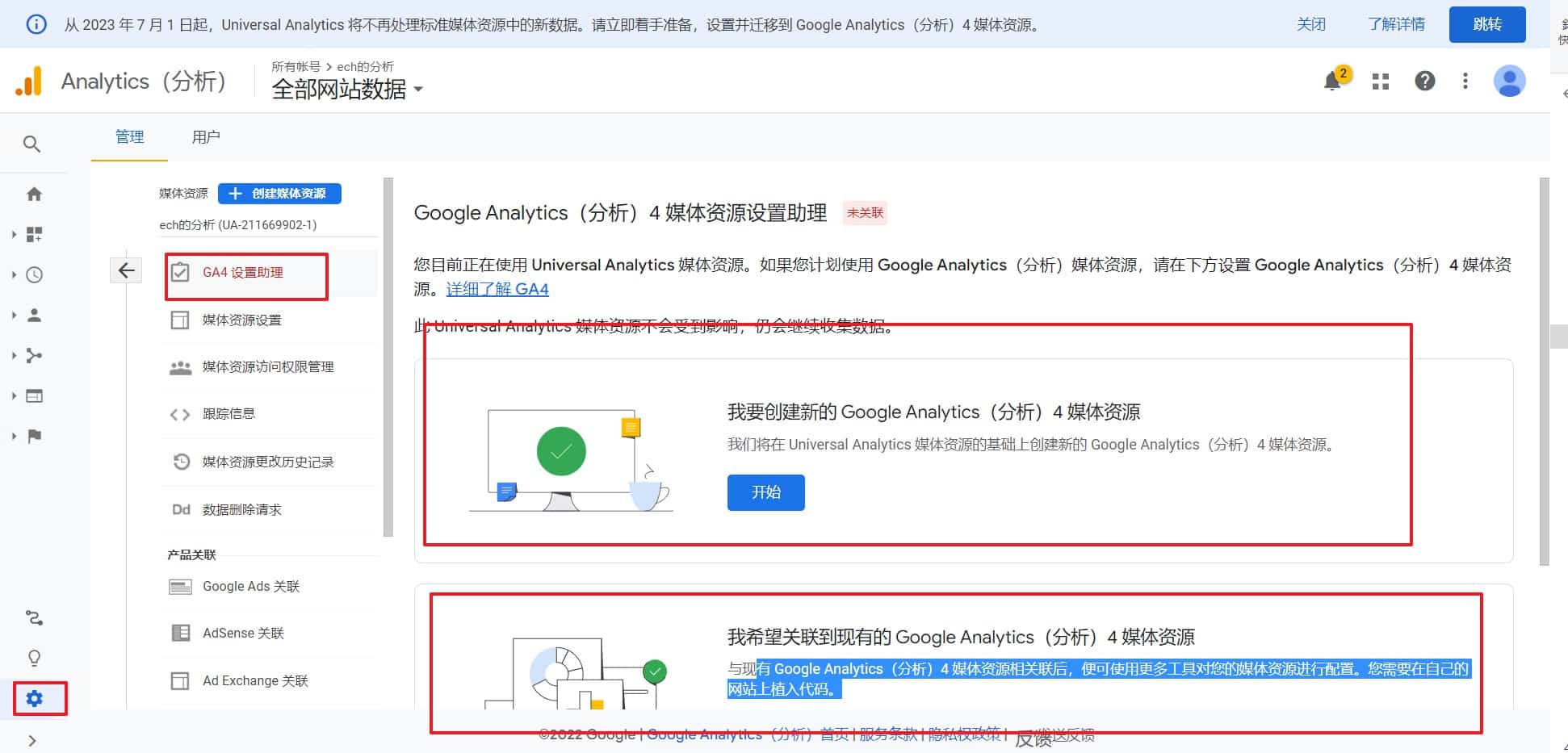Click property name ech的分析 (UA-211669902-1)

(238, 225)
